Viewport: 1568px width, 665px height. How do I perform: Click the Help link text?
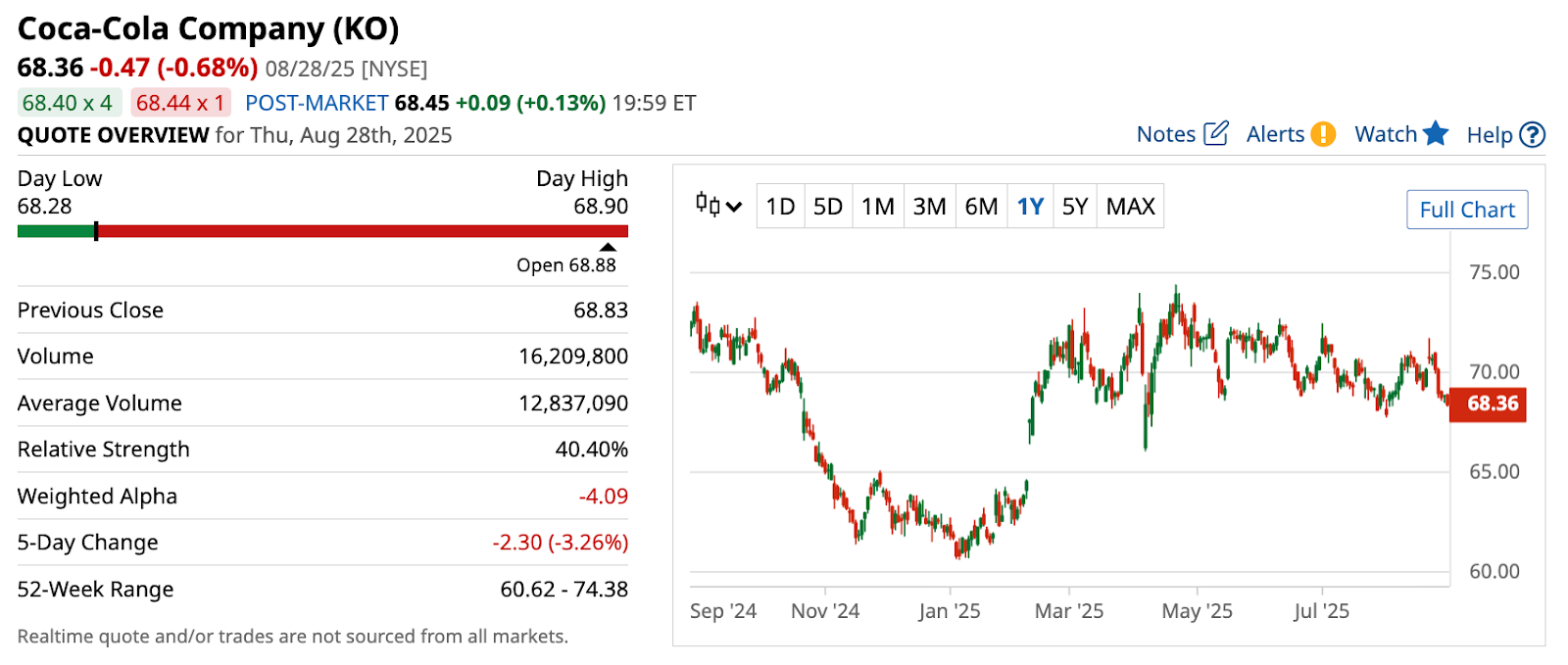pos(1490,135)
